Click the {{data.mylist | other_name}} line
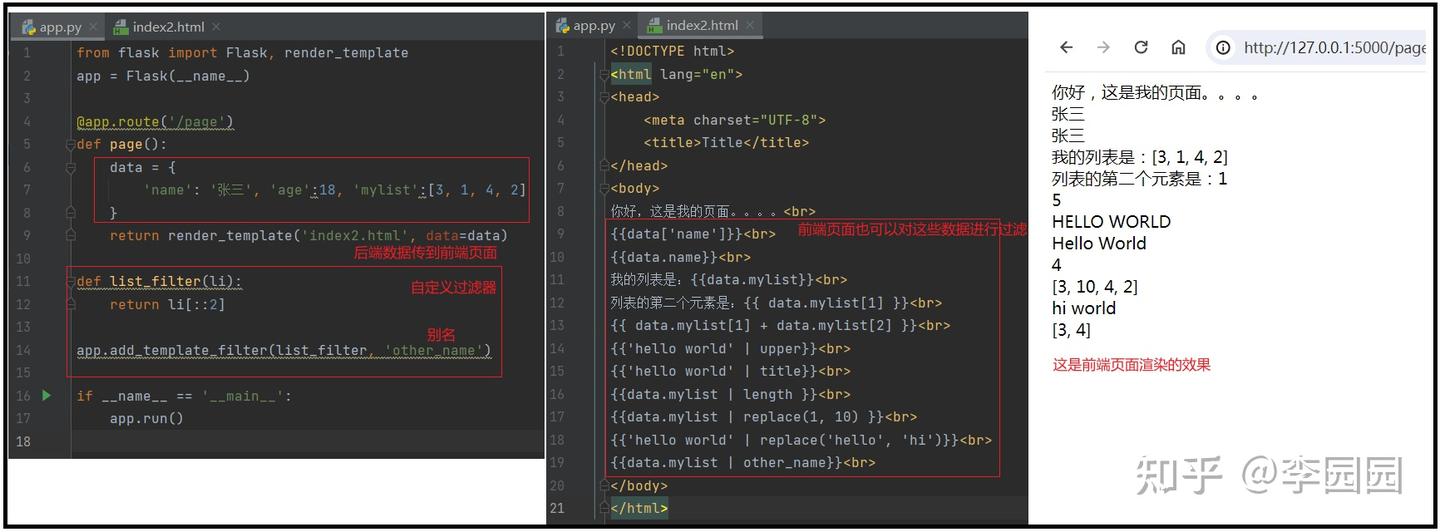This screenshot has height=532, width=1440. 743,463
